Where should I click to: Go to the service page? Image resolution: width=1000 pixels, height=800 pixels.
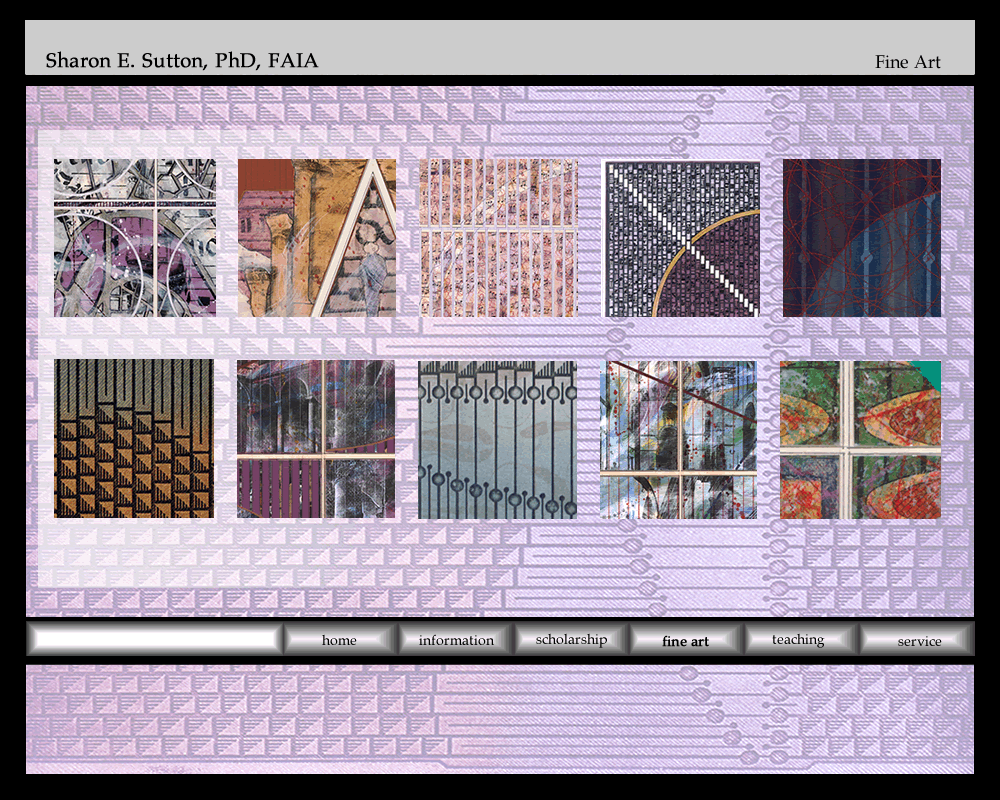coord(918,640)
